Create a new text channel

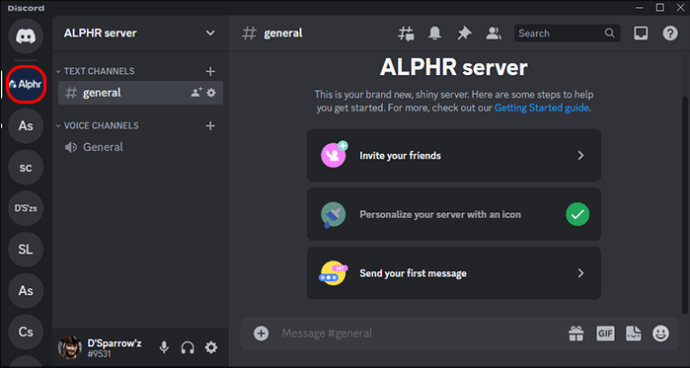pos(210,71)
